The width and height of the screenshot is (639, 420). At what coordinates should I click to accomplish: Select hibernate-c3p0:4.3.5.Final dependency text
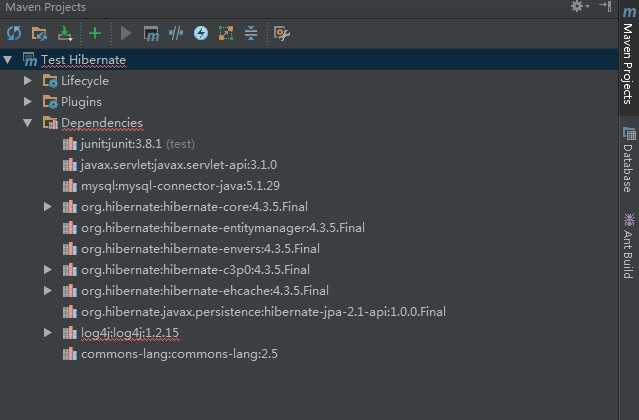pos(195,270)
